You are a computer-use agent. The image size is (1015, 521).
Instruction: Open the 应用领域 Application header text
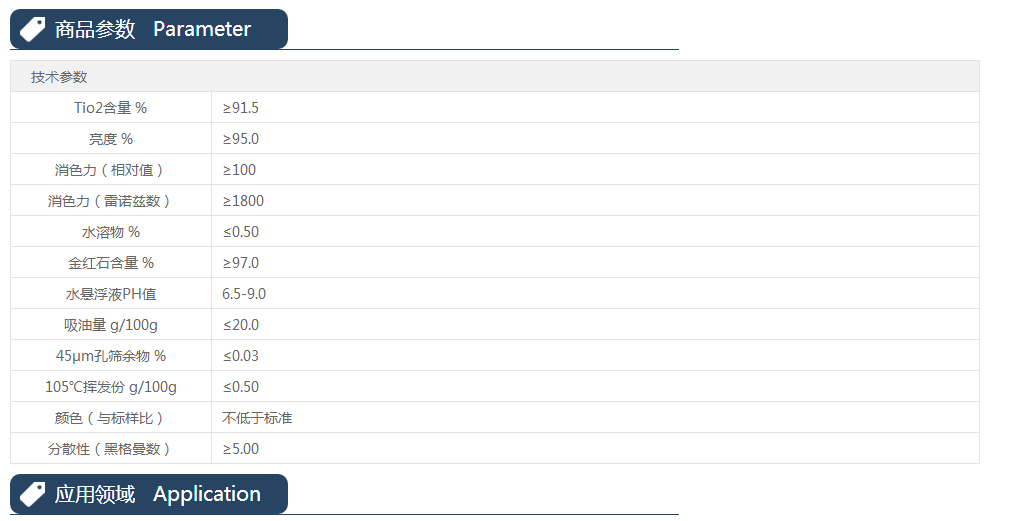[158, 494]
